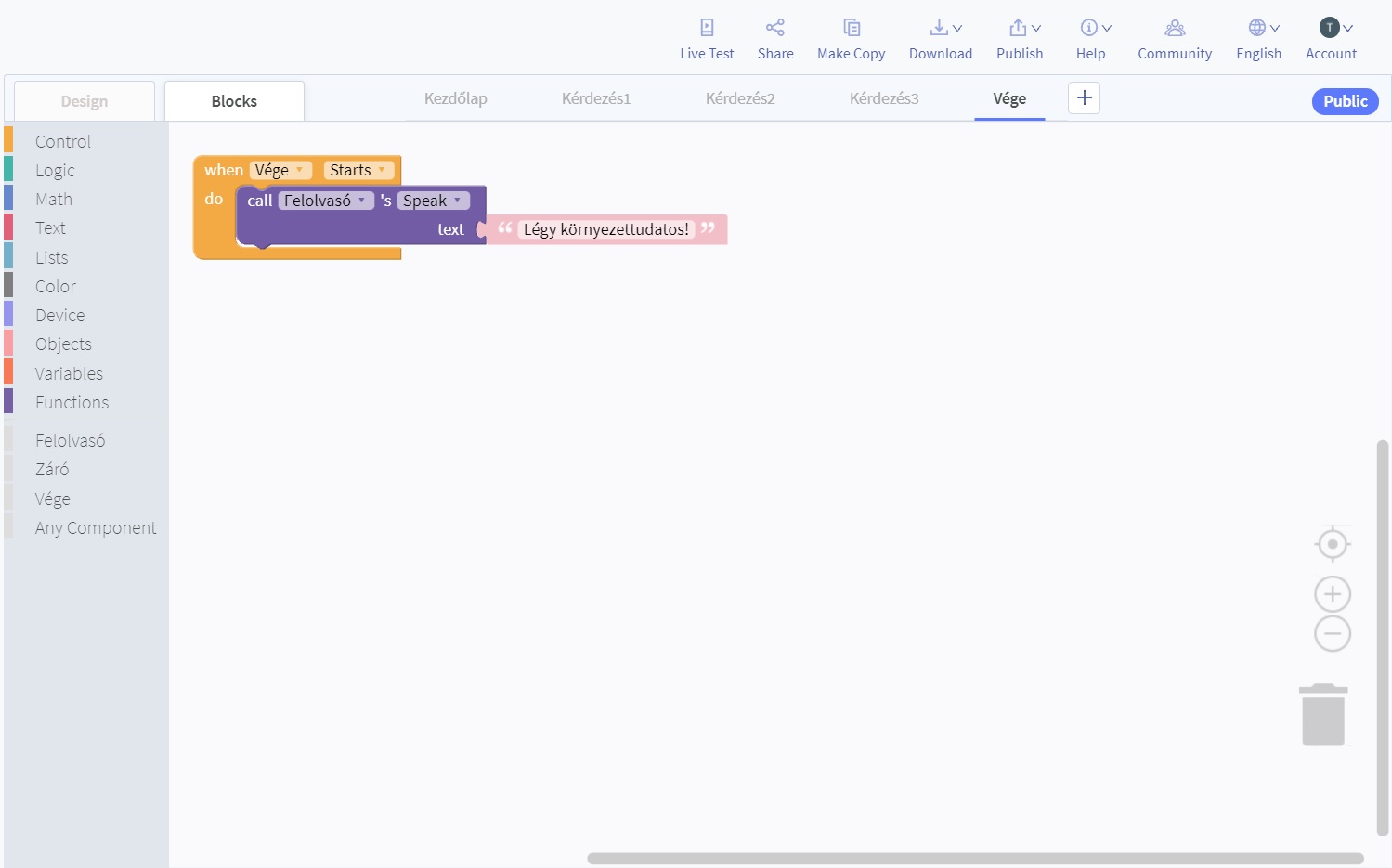The width and height of the screenshot is (1392, 868).
Task: Expand the Speak method dropdown in block
Action: (457, 201)
